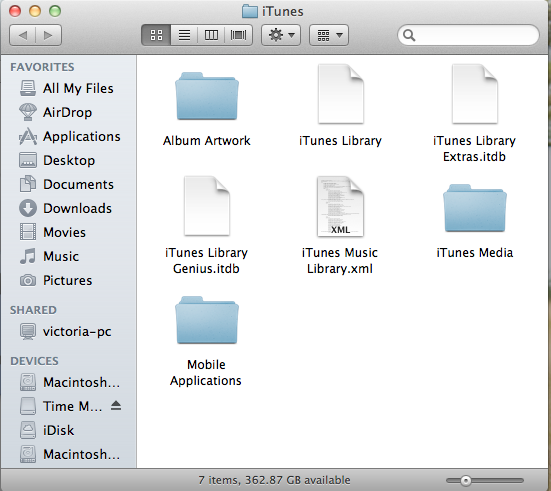Click the magnifying glass search icon
The height and width of the screenshot is (491, 551).
pos(409,35)
